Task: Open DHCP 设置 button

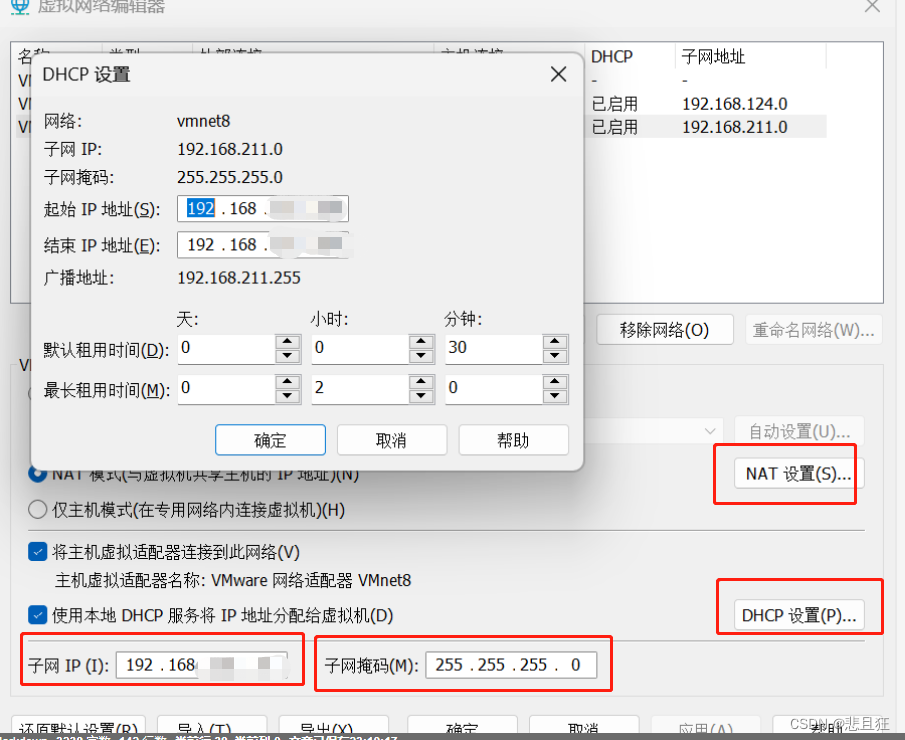Action: 798,616
